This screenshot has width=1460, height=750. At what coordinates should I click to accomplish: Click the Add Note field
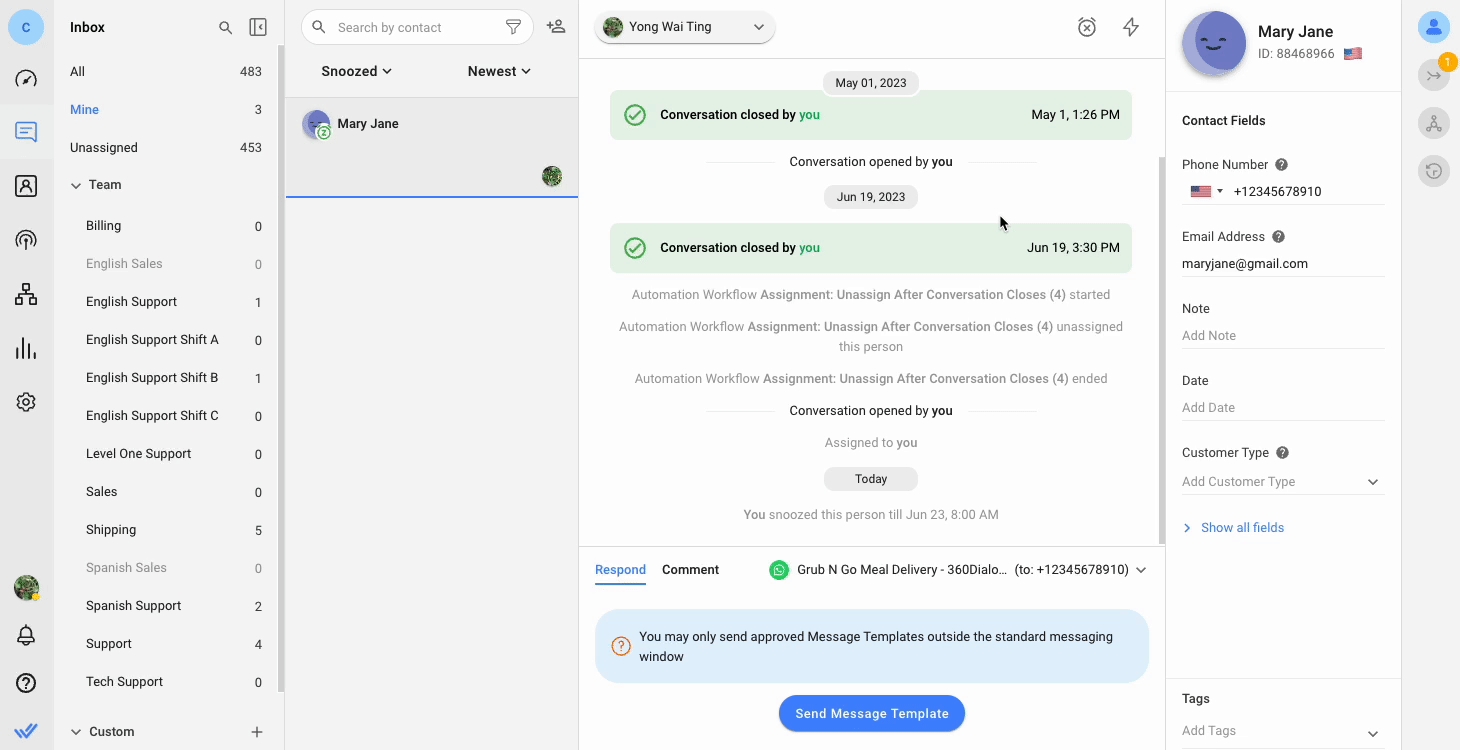[1282, 336]
